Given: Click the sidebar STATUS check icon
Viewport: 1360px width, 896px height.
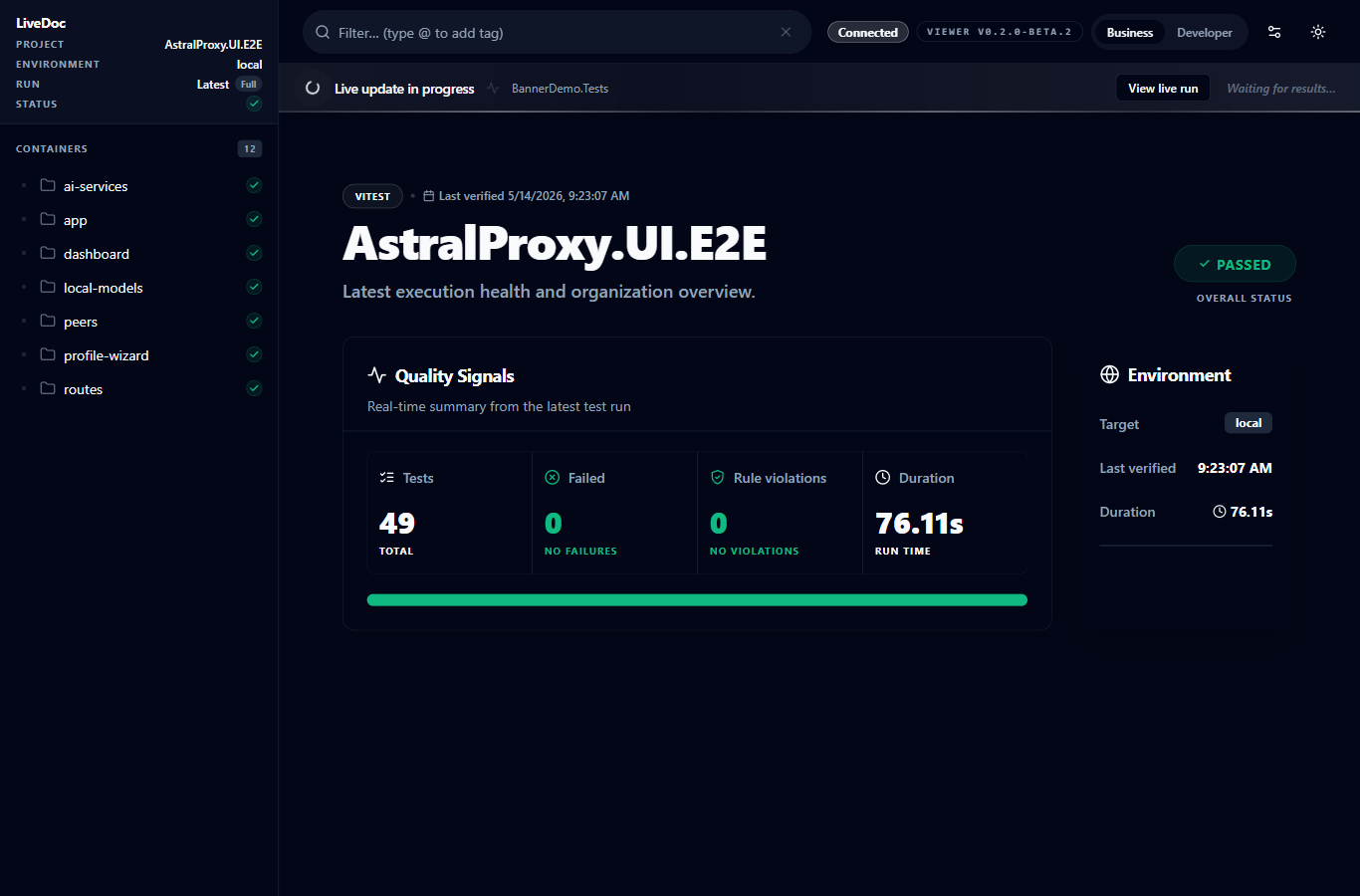Looking at the screenshot, I should tap(254, 104).
